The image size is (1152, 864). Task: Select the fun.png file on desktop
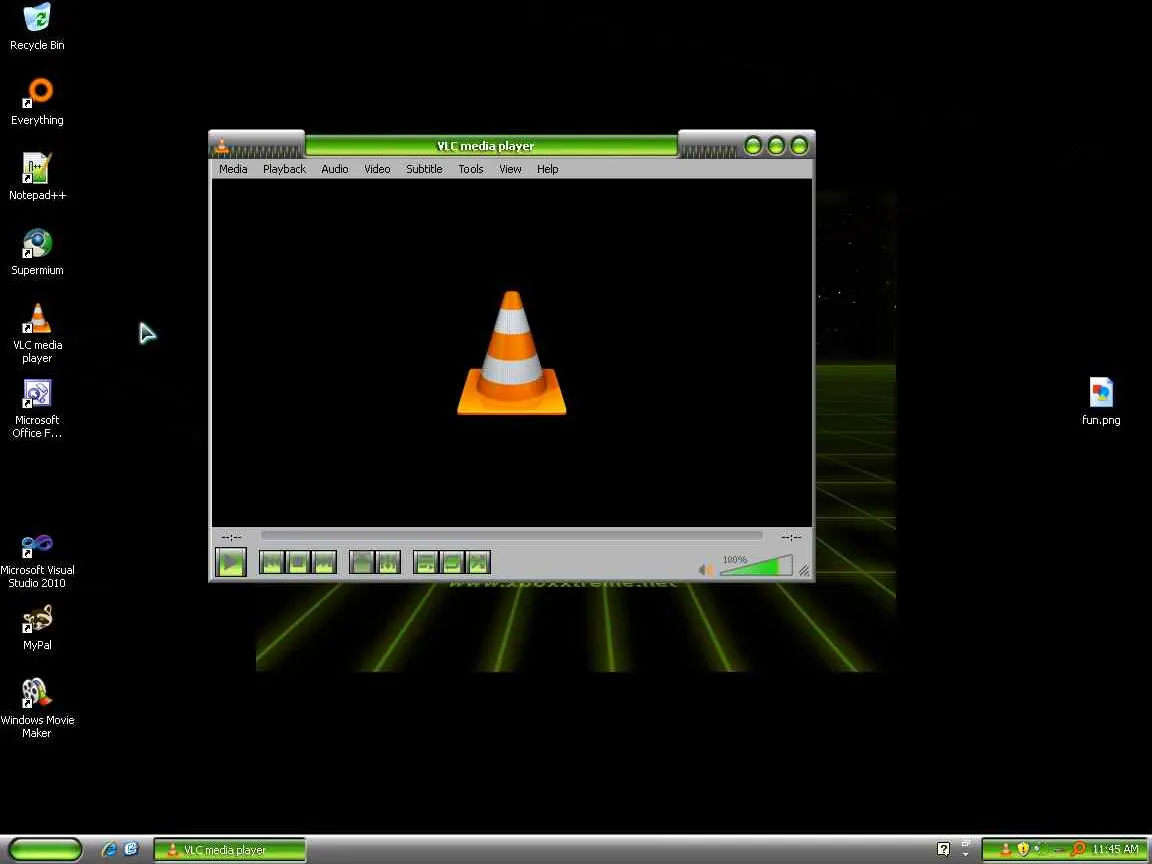pos(1101,401)
